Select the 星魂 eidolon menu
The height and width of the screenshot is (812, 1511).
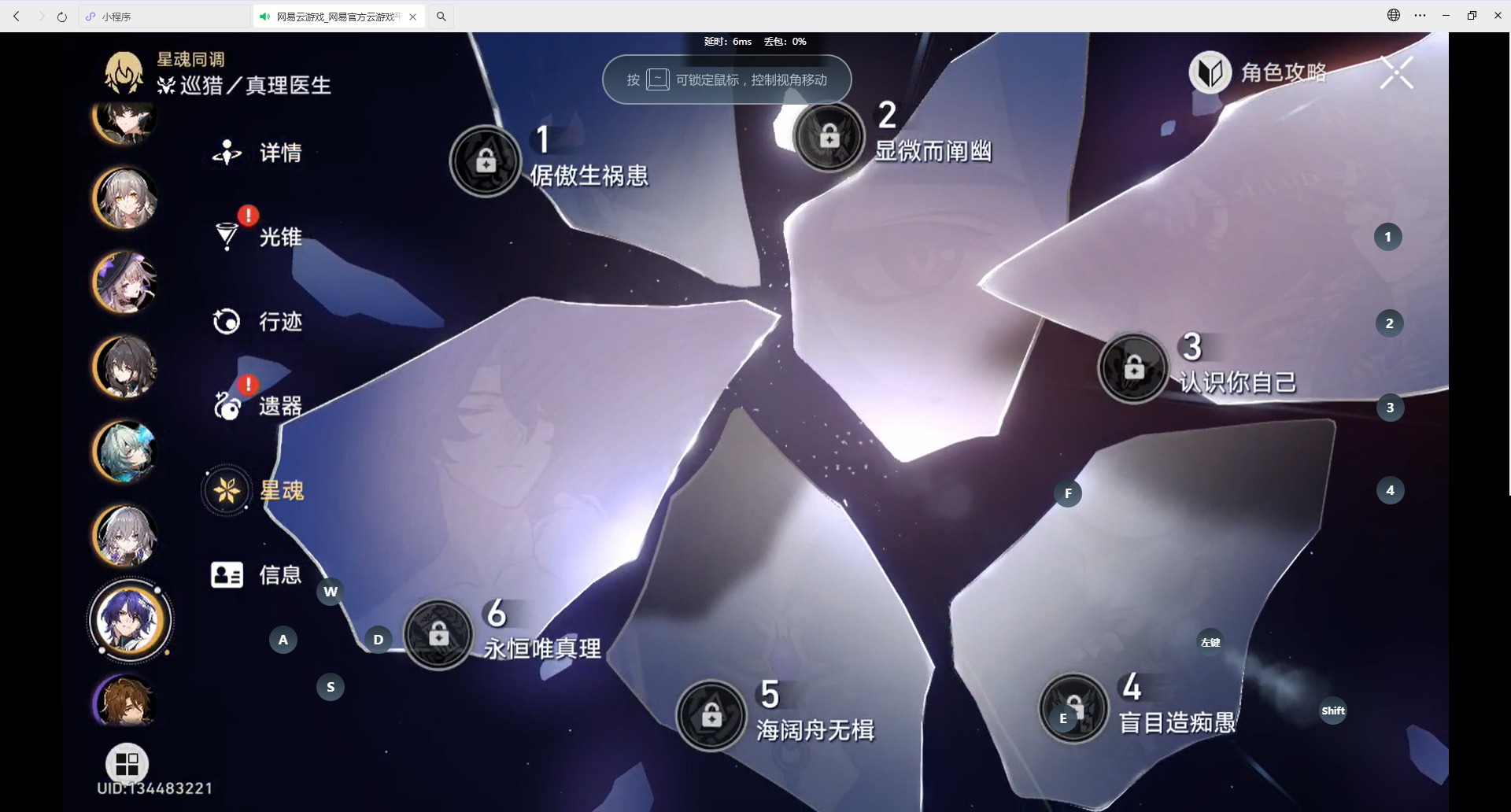coord(254,490)
